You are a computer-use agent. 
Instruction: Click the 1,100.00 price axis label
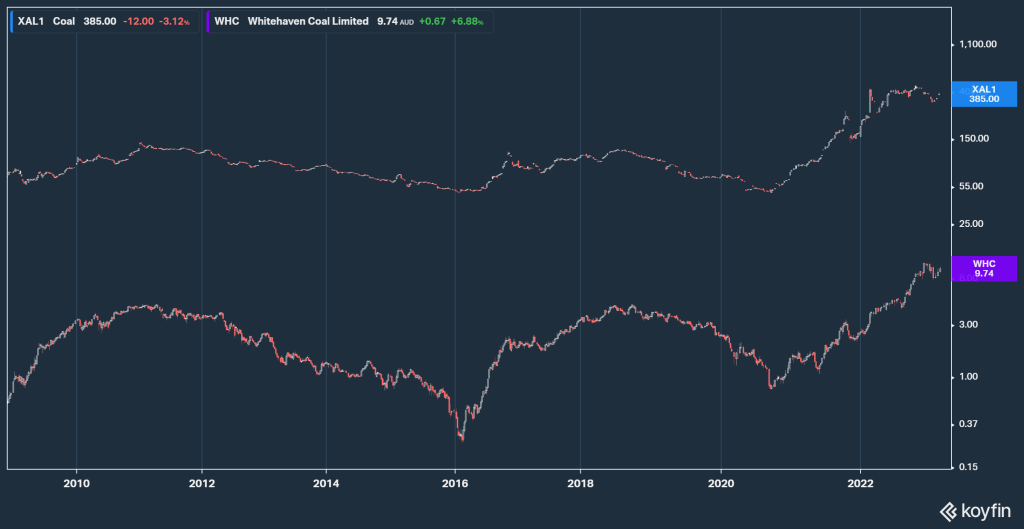pyautogui.click(x=980, y=44)
